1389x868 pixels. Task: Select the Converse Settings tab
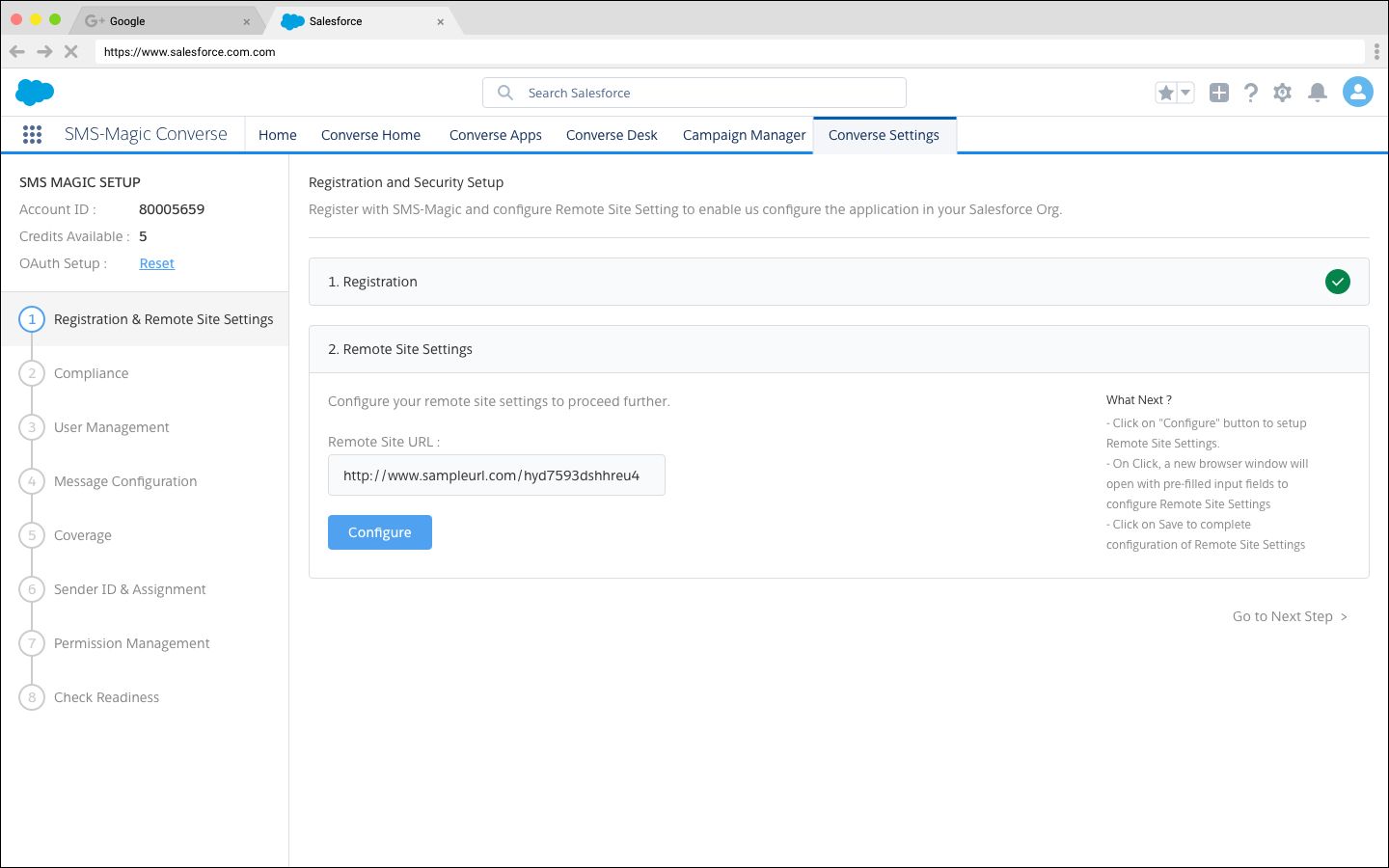point(885,135)
